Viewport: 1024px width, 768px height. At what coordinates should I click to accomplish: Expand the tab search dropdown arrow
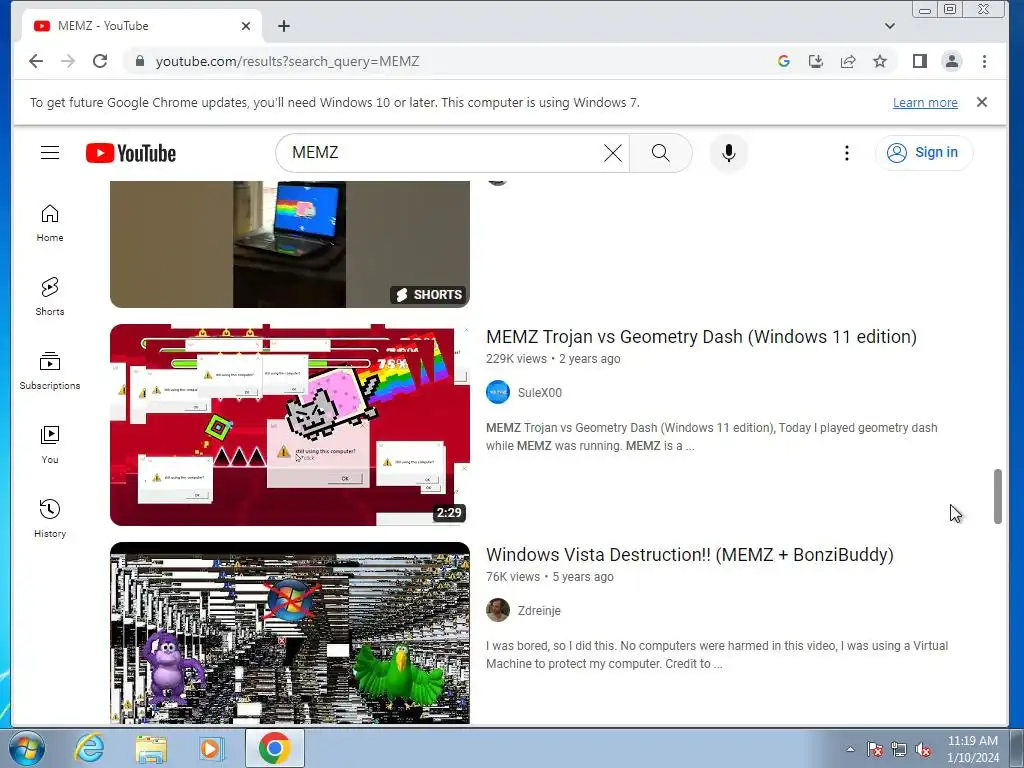pos(889,26)
